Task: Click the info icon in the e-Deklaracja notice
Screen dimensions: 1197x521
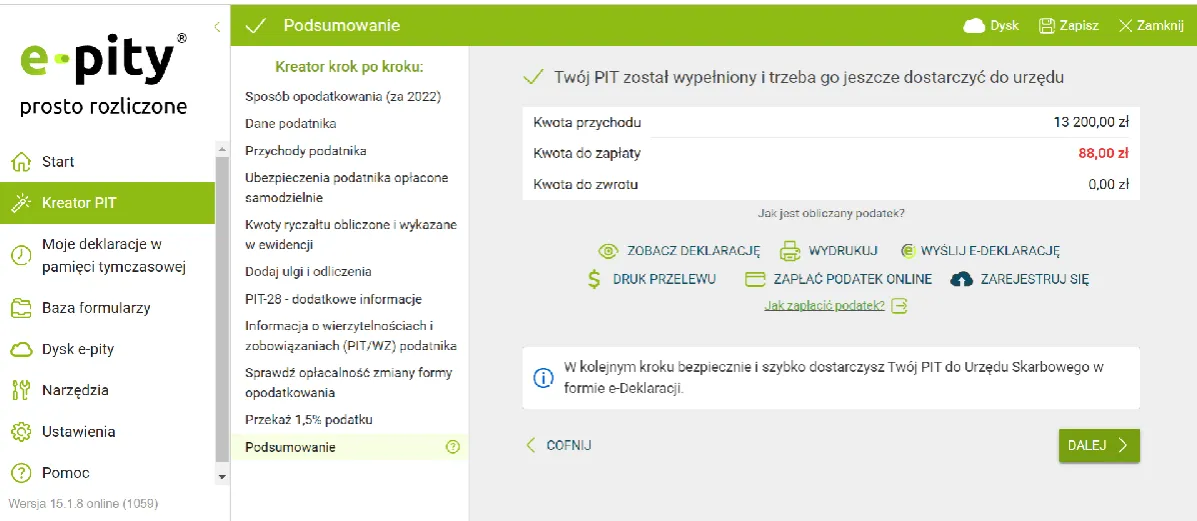Action: 543,378
